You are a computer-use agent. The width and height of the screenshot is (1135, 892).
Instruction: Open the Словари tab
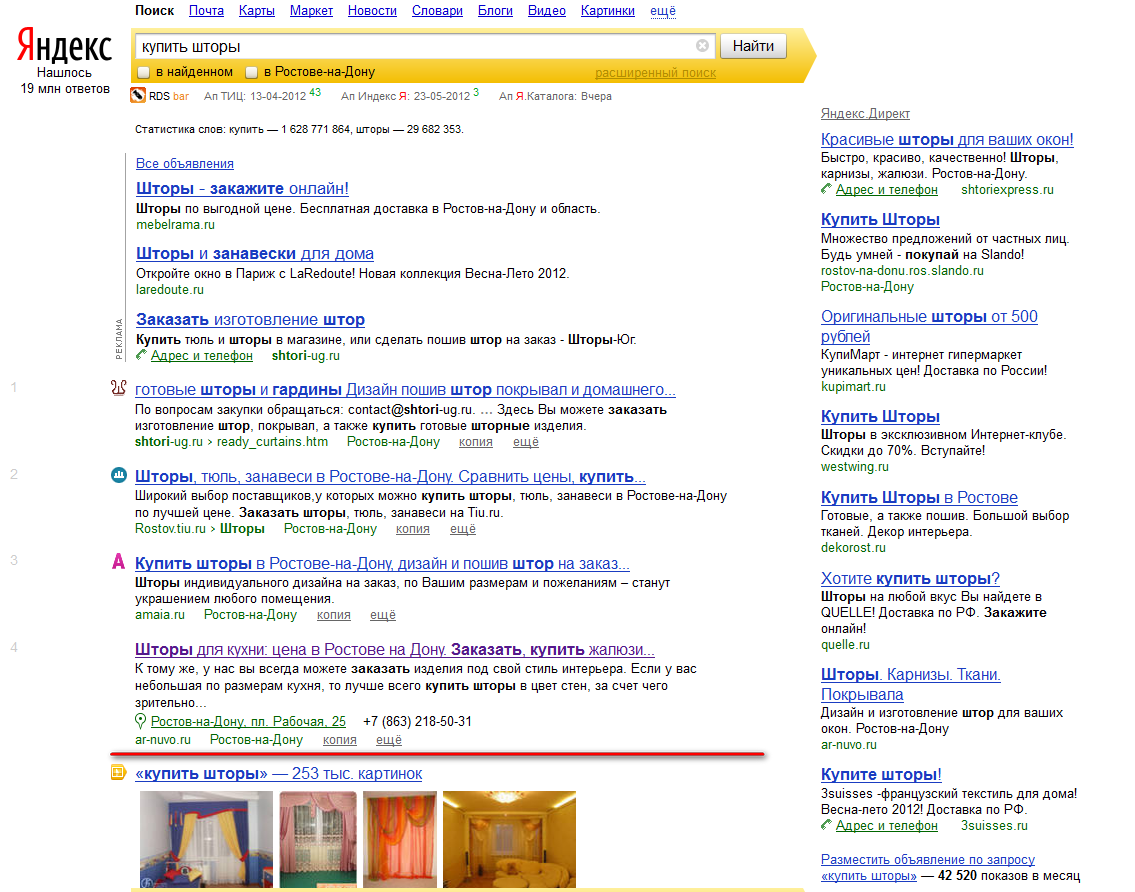click(437, 11)
